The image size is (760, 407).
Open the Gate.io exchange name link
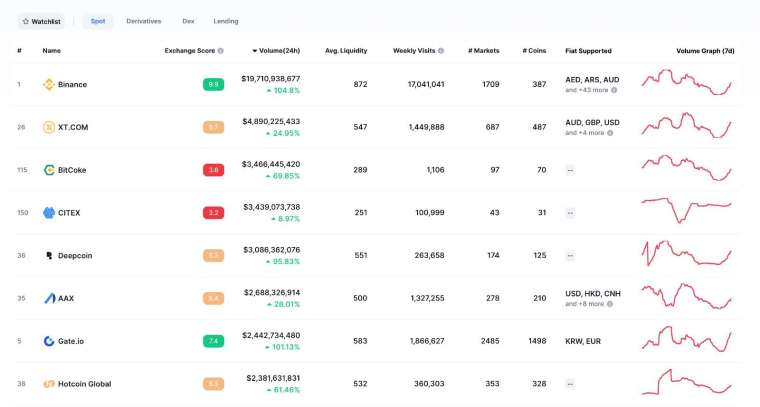tap(71, 341)
